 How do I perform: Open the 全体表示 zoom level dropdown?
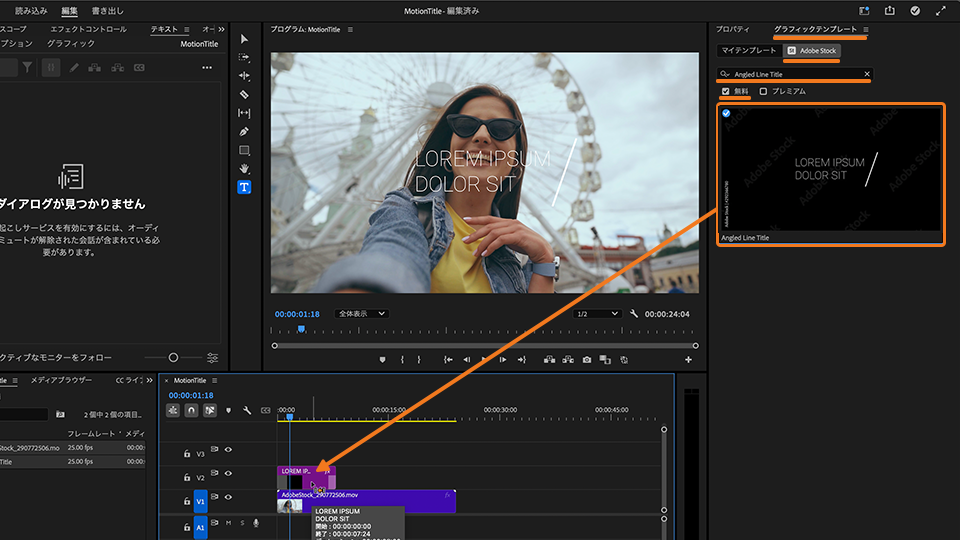(361, 314)
